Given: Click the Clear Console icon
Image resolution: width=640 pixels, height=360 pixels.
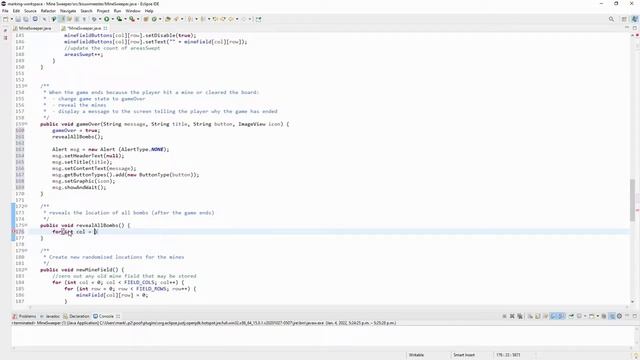Looking at the screenshot, I should pos(530,316).
